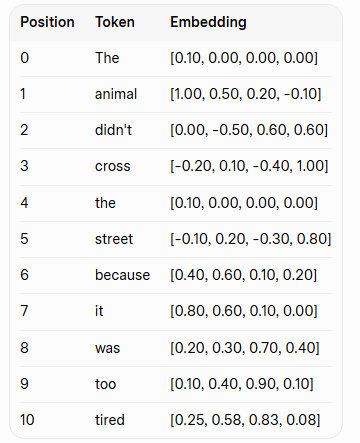Click embedding [0.25, 0.58, 0.83, 0.08]

point(245,420)
